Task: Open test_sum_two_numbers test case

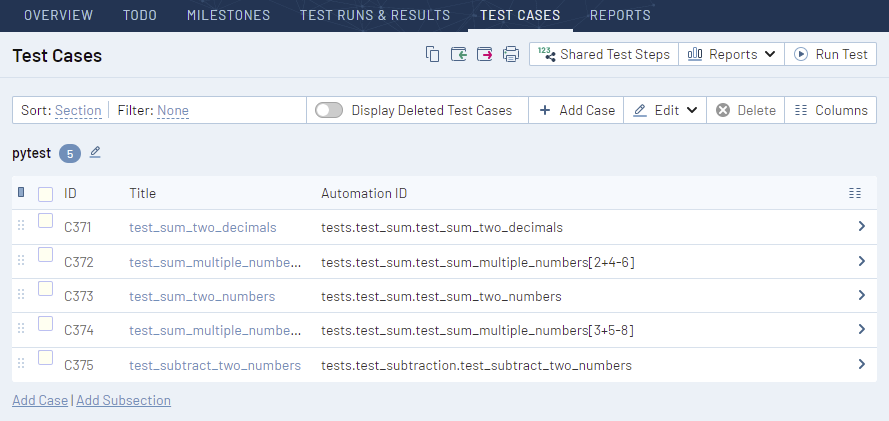Action: click(x=202, y=296)
